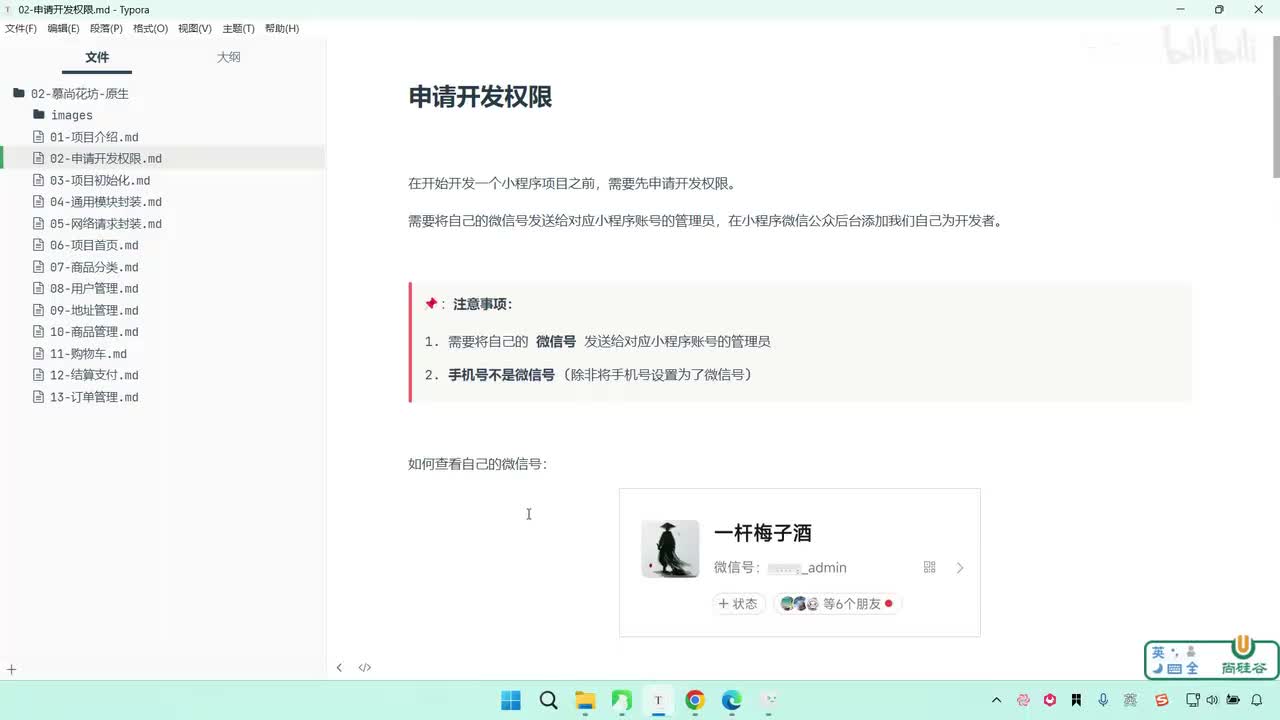This screenshot has width=1280, height=720.
Task: Click the bold text 手机号不是微信号
Action: pos(501,375)
